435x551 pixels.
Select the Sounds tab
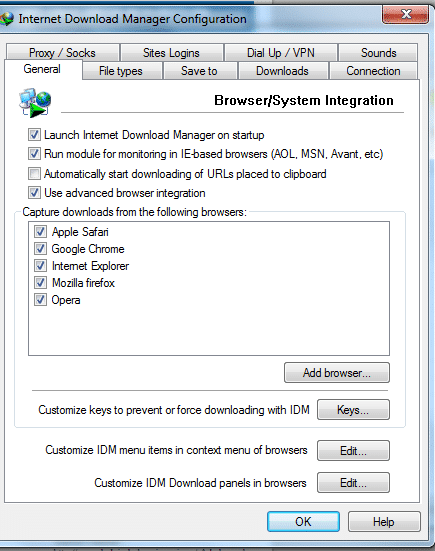pyautogui.click(x=378, y=53)
